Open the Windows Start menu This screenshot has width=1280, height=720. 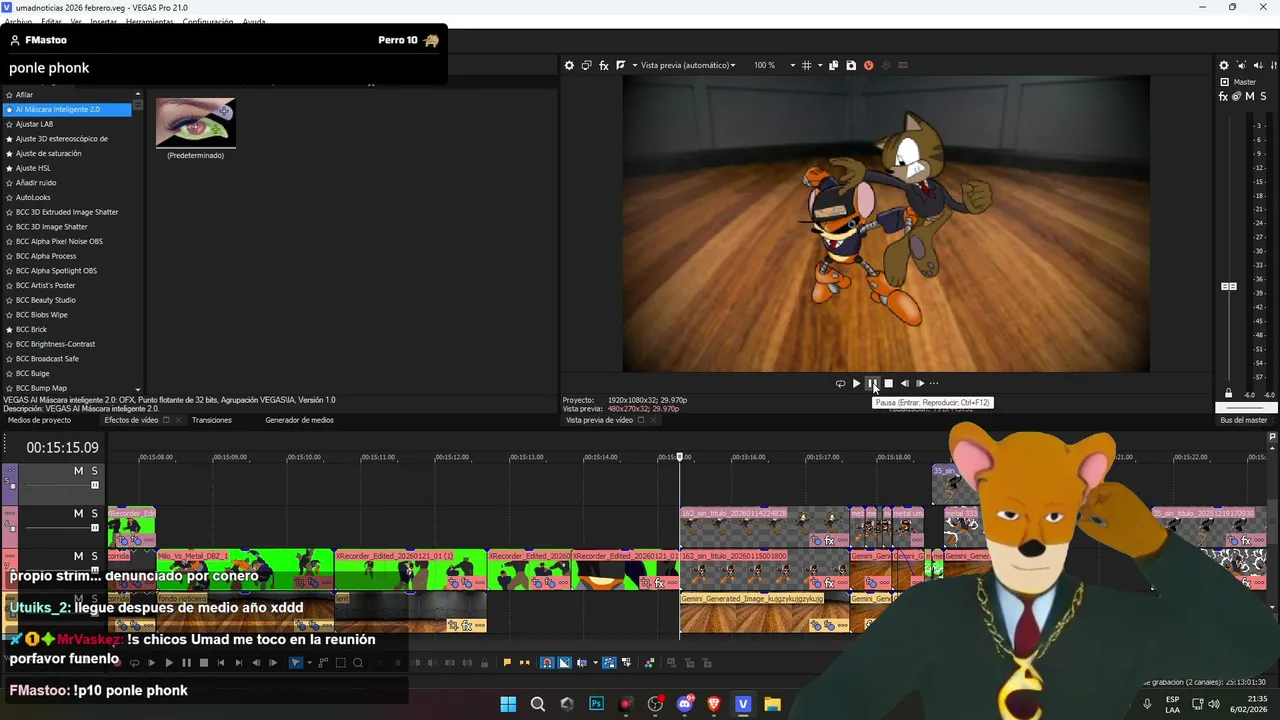[x=508, y=704]
